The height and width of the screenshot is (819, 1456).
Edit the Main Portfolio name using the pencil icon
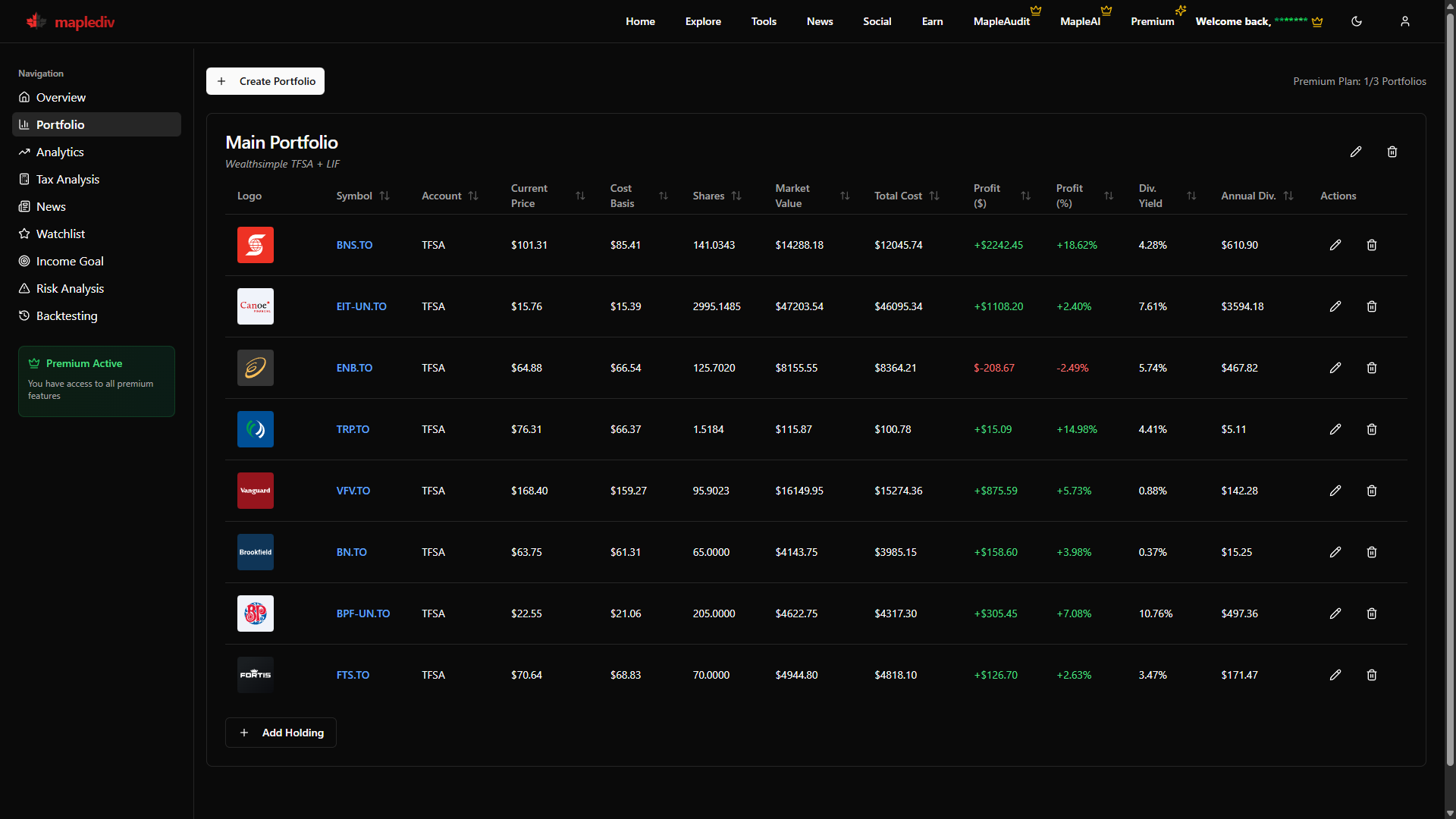point(1356,152)
